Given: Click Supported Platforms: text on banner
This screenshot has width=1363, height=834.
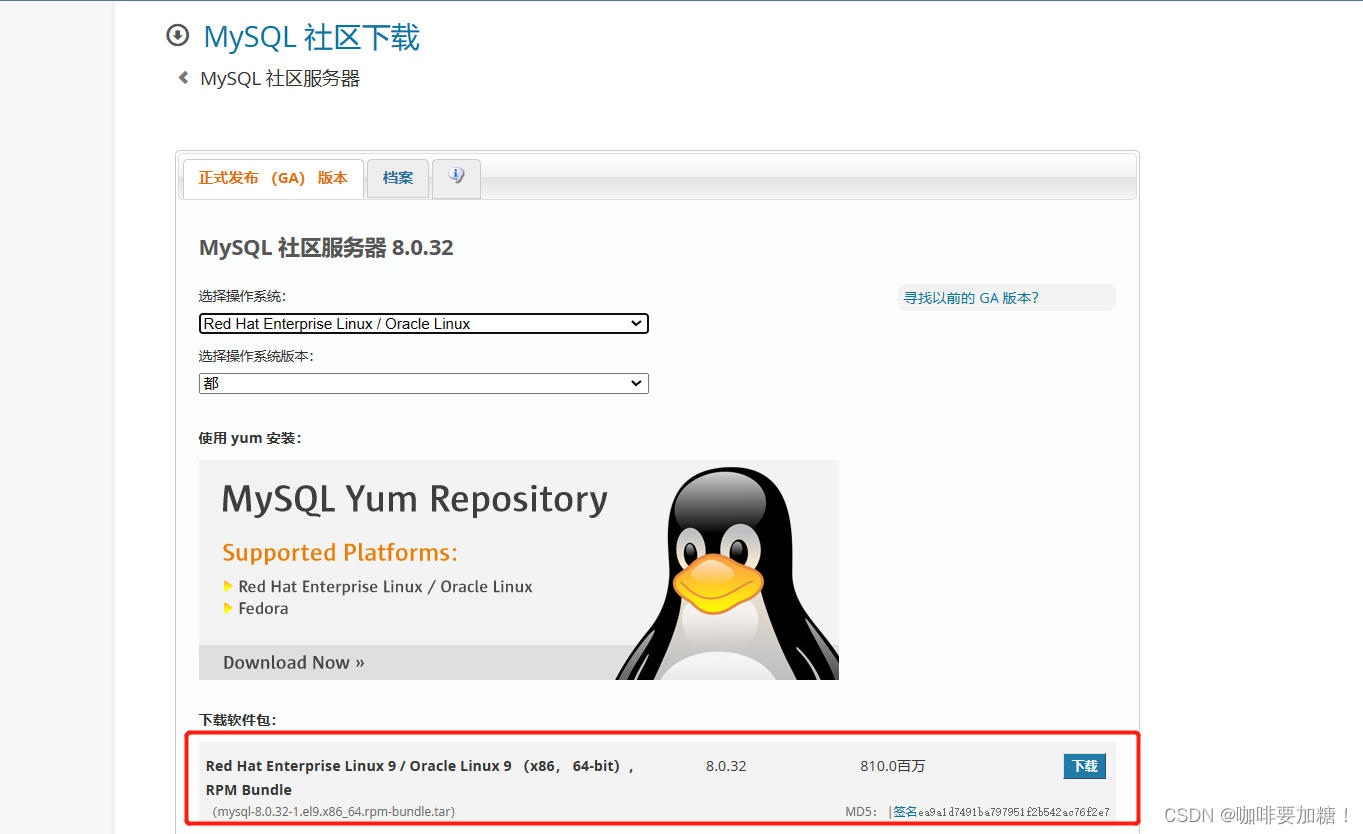Looking at the screenshot, I should [x=340, y=553].
